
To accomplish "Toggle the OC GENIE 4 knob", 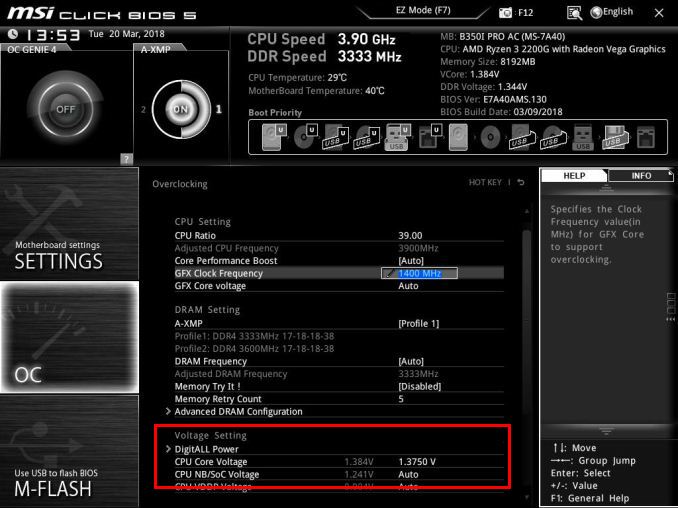I will pyautogui.click(x=65, y=109).
